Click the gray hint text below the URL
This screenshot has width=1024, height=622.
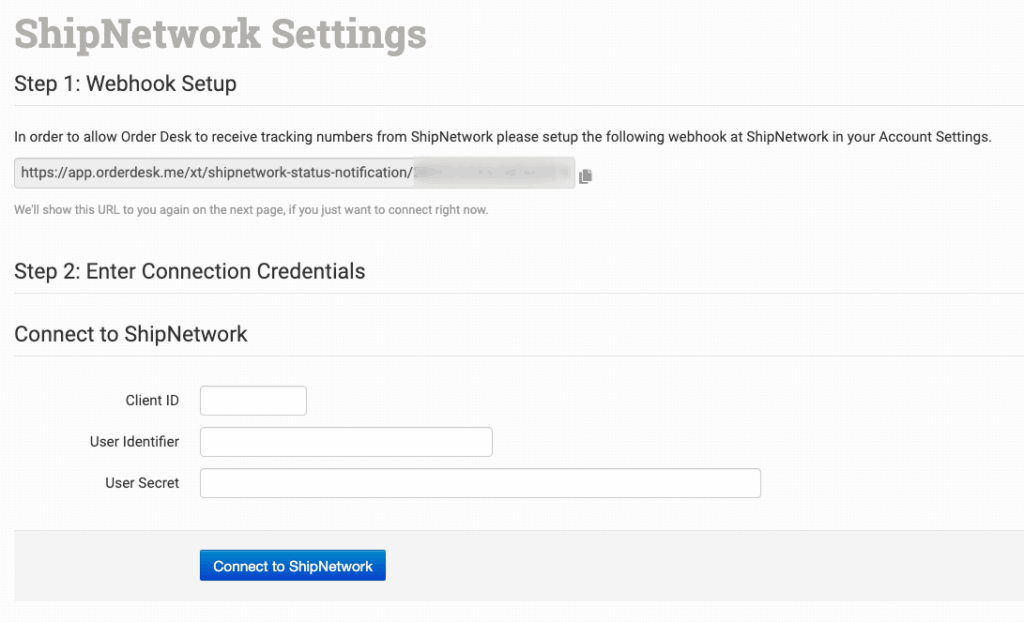point(250,210)
